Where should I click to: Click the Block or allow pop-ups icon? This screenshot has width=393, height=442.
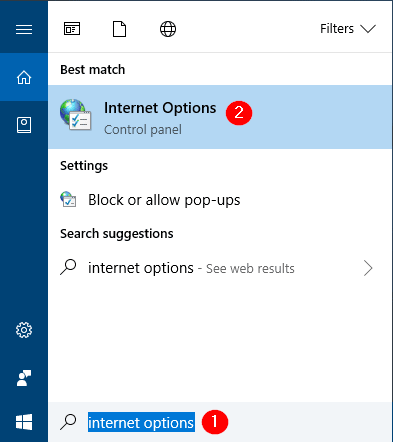pos(68,199)
